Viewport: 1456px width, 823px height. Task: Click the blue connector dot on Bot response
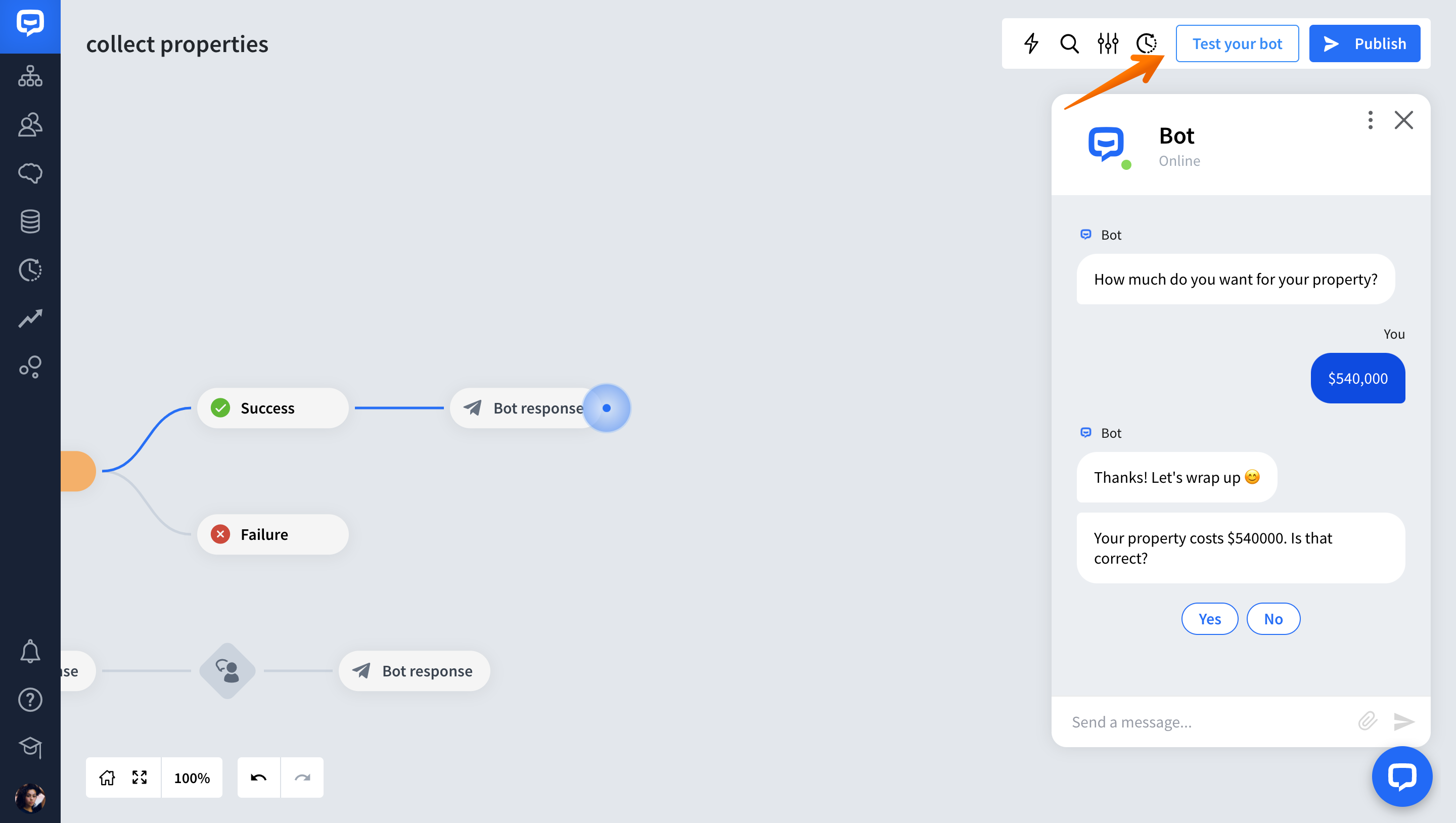pos(607,408)
